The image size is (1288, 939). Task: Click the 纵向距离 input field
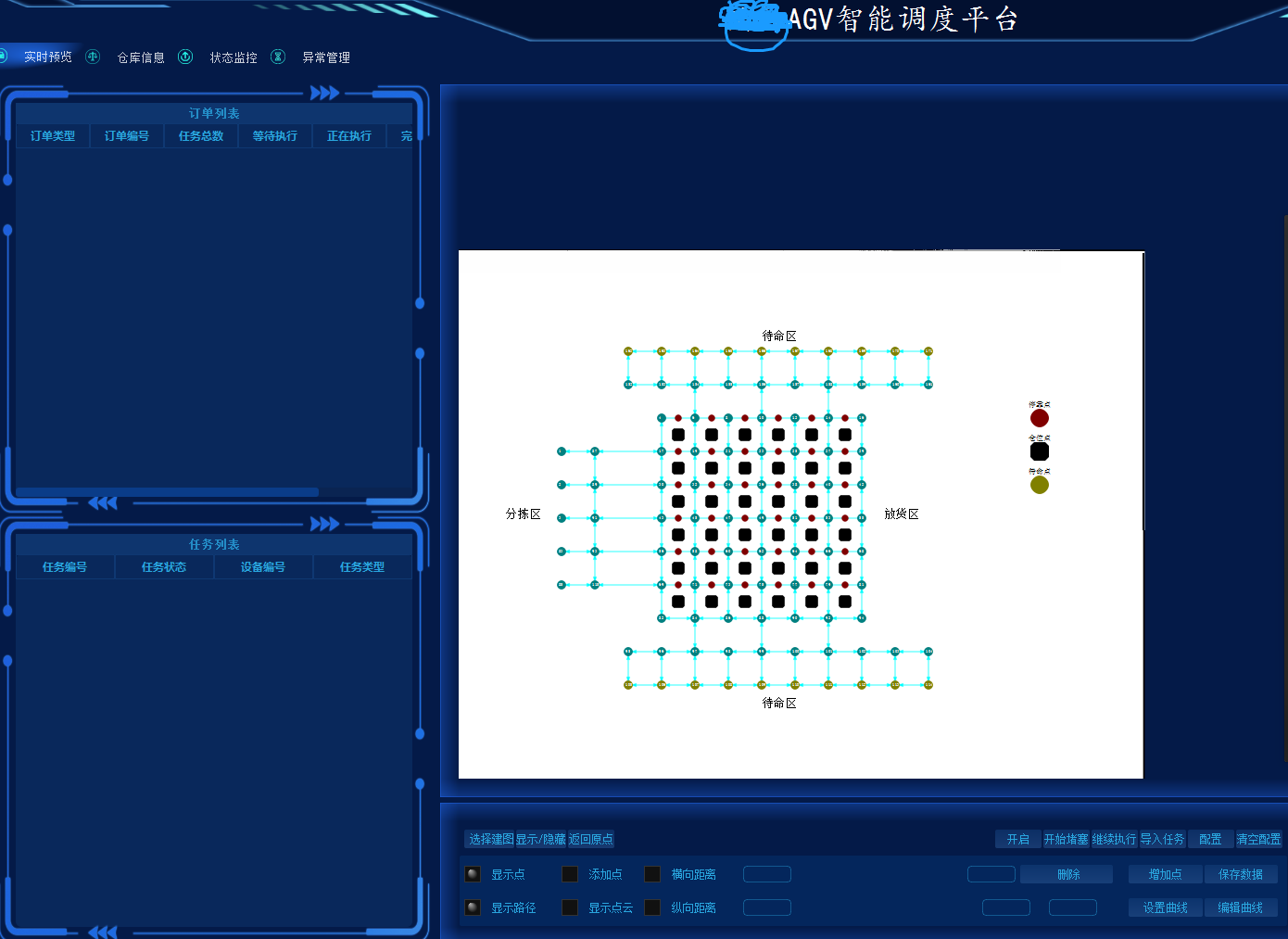[767, 907]
